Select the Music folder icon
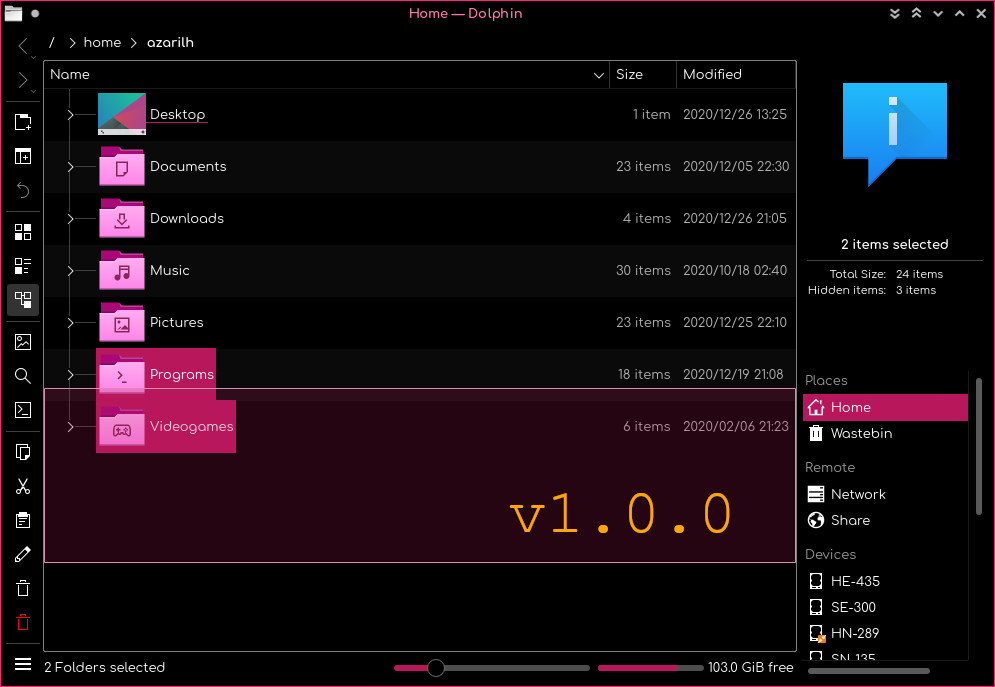995x687 pixels. pyautogui.click(x=122, y=270)
